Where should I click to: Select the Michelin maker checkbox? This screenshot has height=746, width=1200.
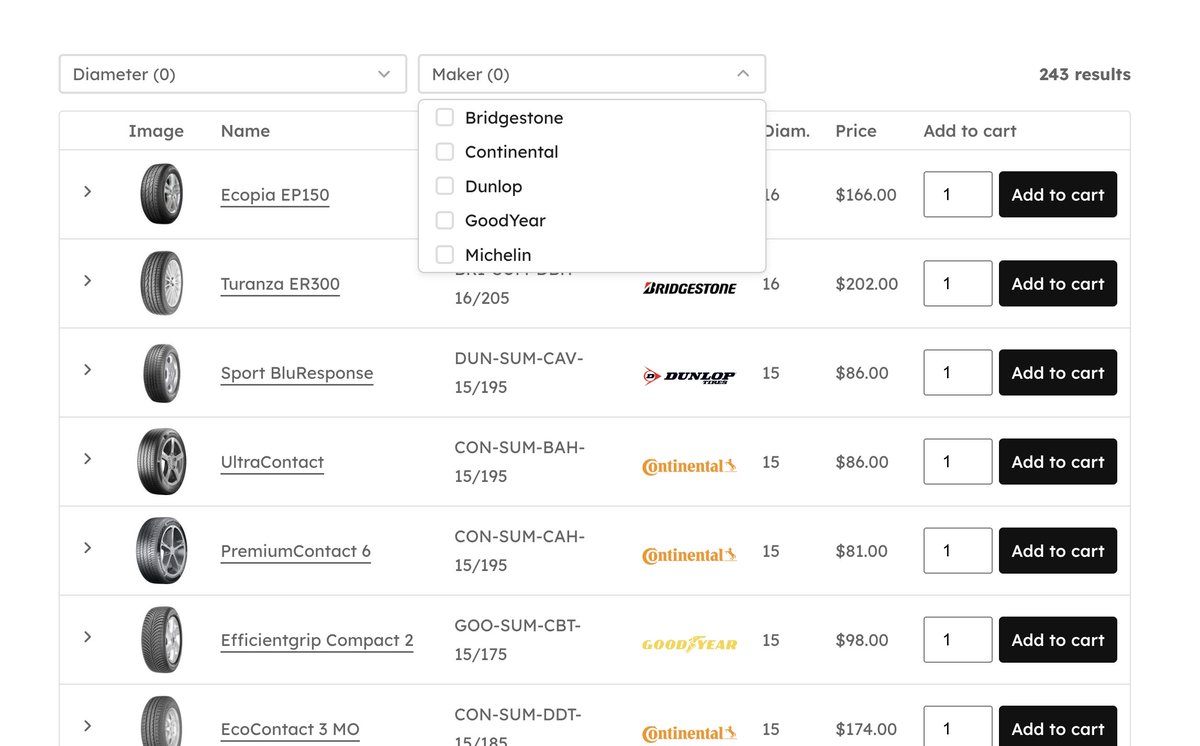point(444,254)
